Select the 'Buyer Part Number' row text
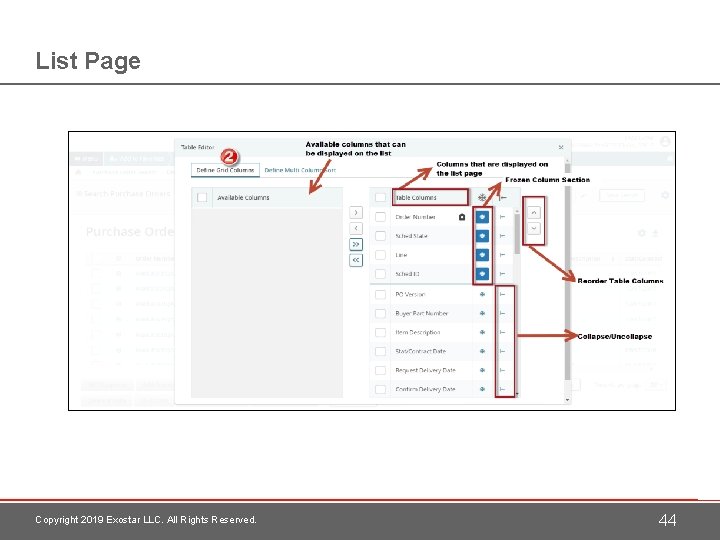The image size is (720, 540). (422, 313)
